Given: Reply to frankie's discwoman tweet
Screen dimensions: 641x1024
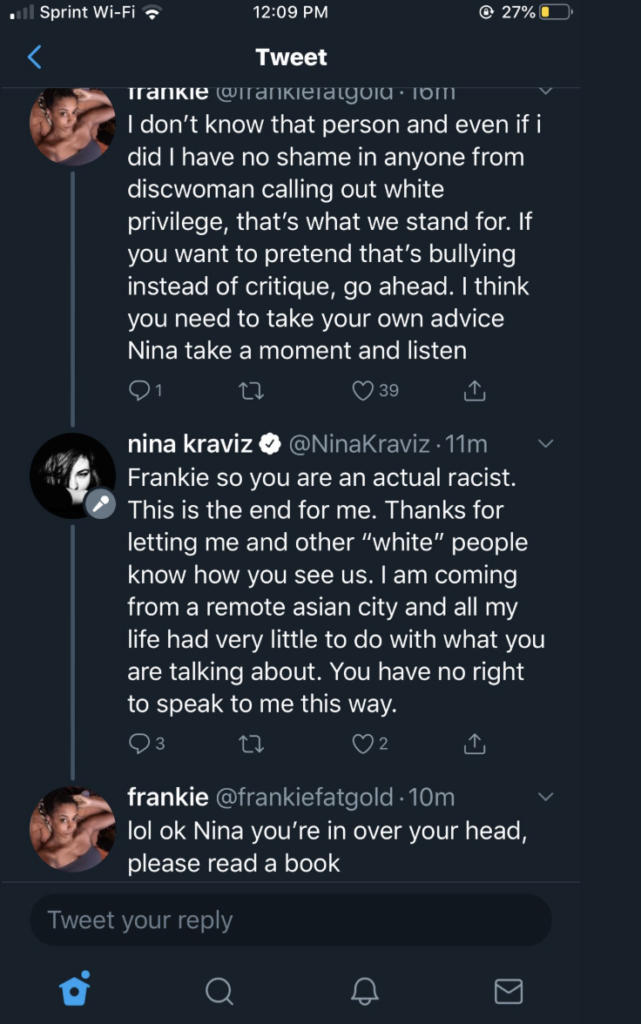Looking at the screenshot, I should (140, 390).
